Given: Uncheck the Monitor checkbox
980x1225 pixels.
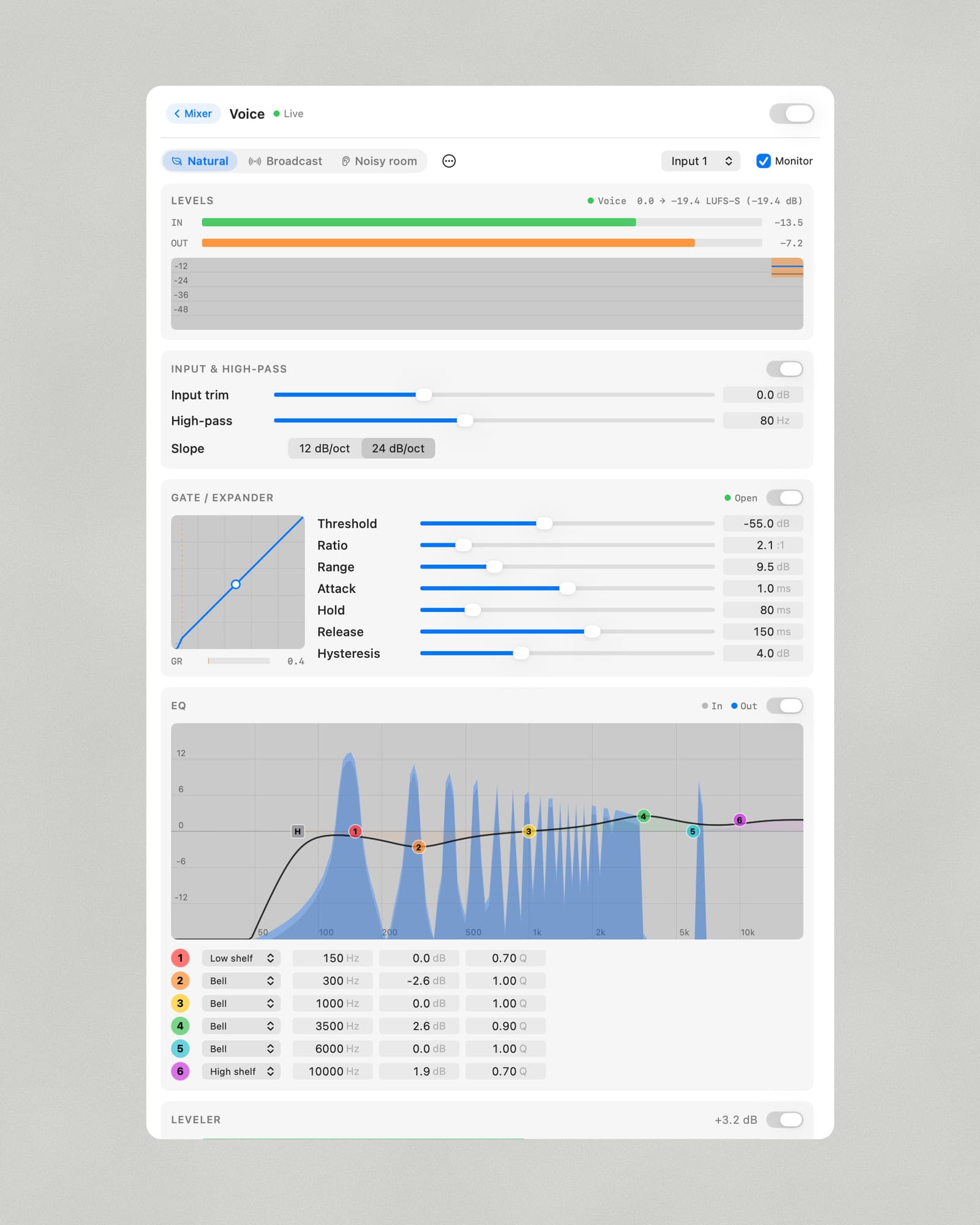Looking at the screenshot, I should coord(763,161).
